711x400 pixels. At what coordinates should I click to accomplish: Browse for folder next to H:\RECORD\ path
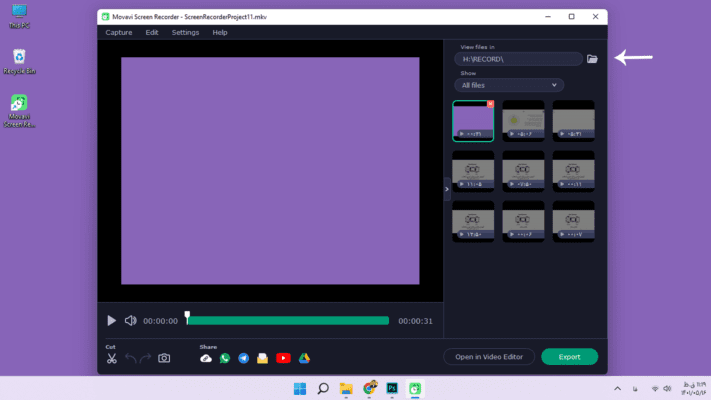(592, 59)
